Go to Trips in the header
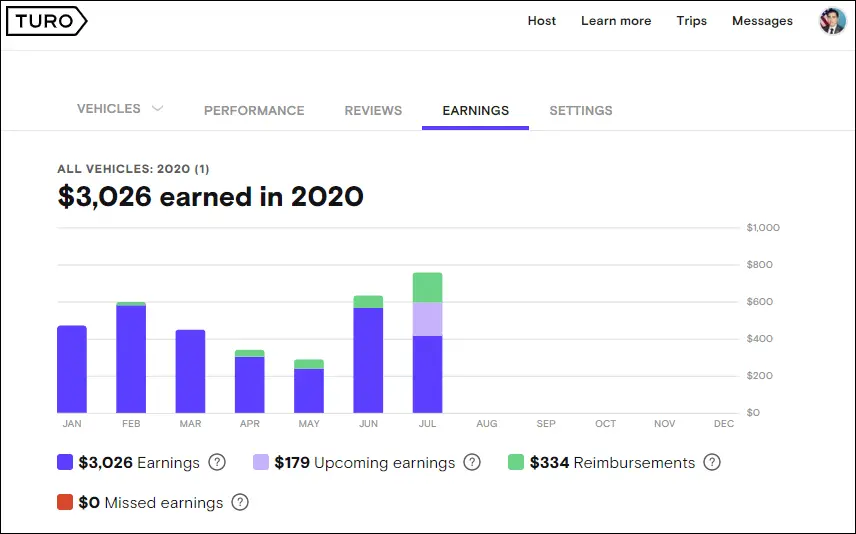856x534 pixels. 692,21
